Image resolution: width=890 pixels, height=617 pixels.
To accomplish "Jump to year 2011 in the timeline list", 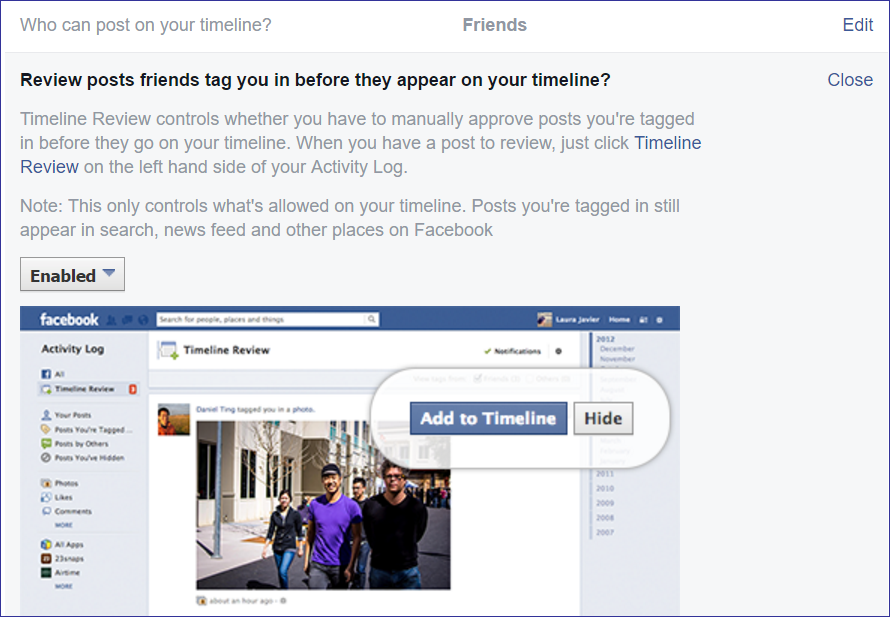I will click(605, 473).
